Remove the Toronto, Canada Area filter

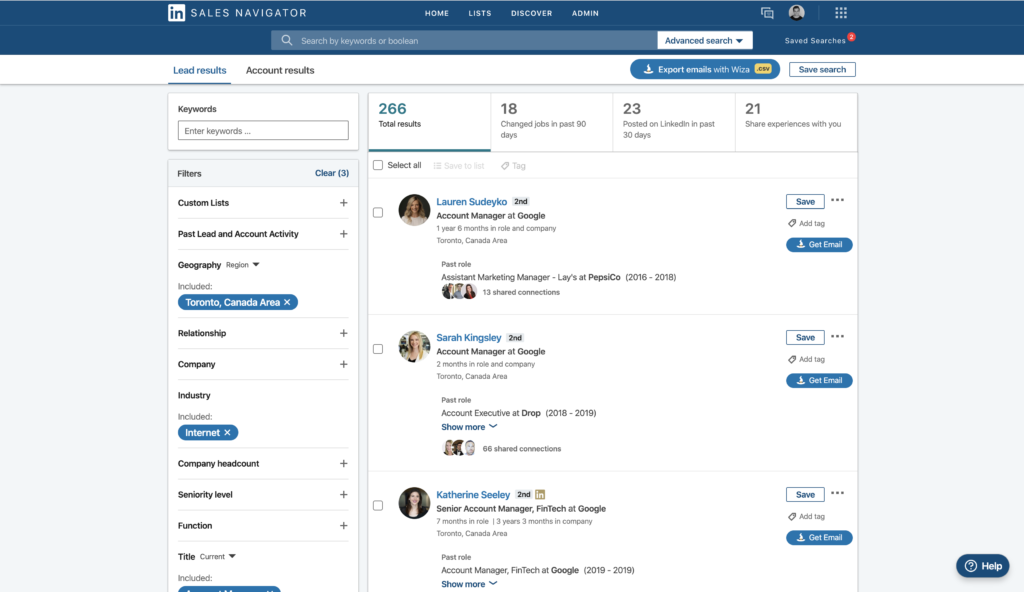point(287,302)
